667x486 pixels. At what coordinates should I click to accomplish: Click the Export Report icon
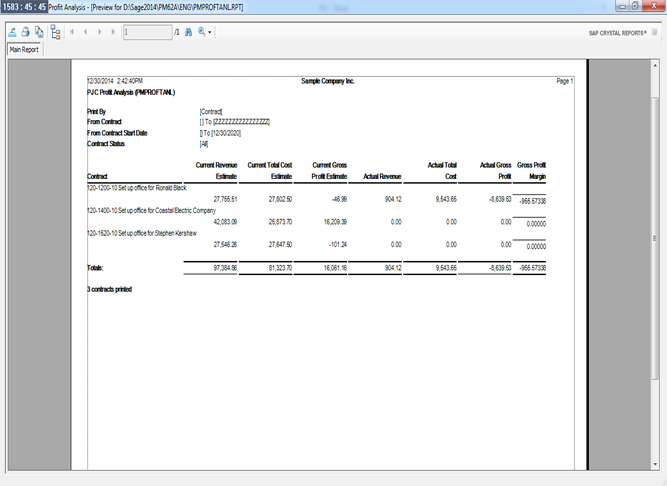coord(12,32)
